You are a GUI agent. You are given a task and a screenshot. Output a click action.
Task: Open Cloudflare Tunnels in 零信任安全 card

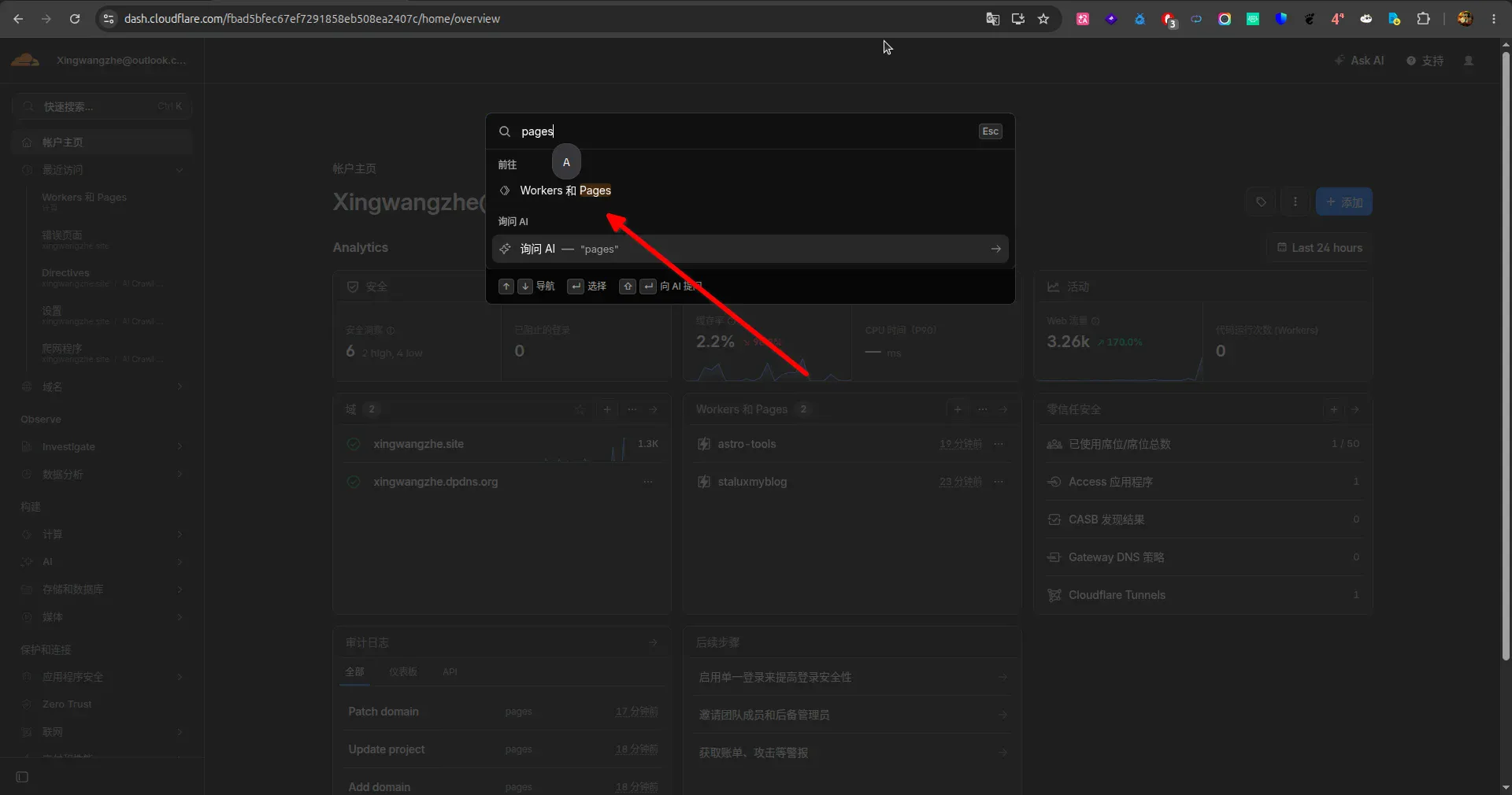pos(1203,595)
